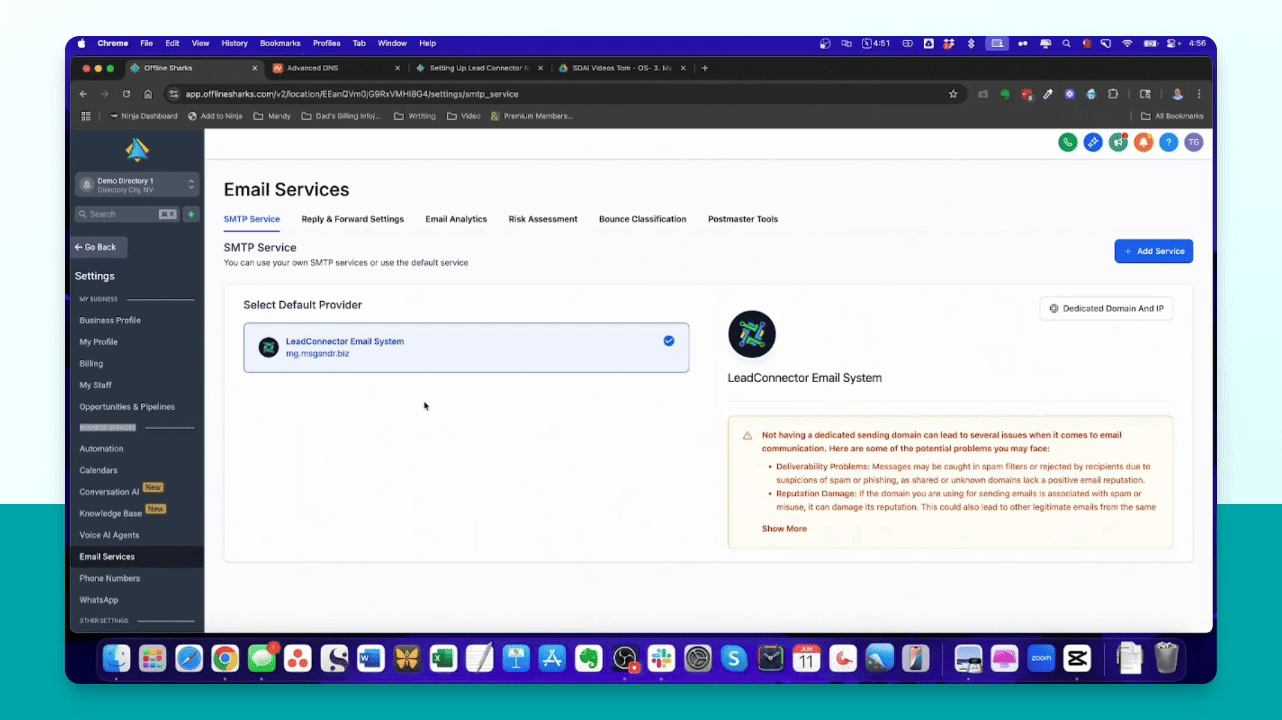The image size is (1282, 720).
Task: Reload the page in Chrome
Action: [126, 94]
